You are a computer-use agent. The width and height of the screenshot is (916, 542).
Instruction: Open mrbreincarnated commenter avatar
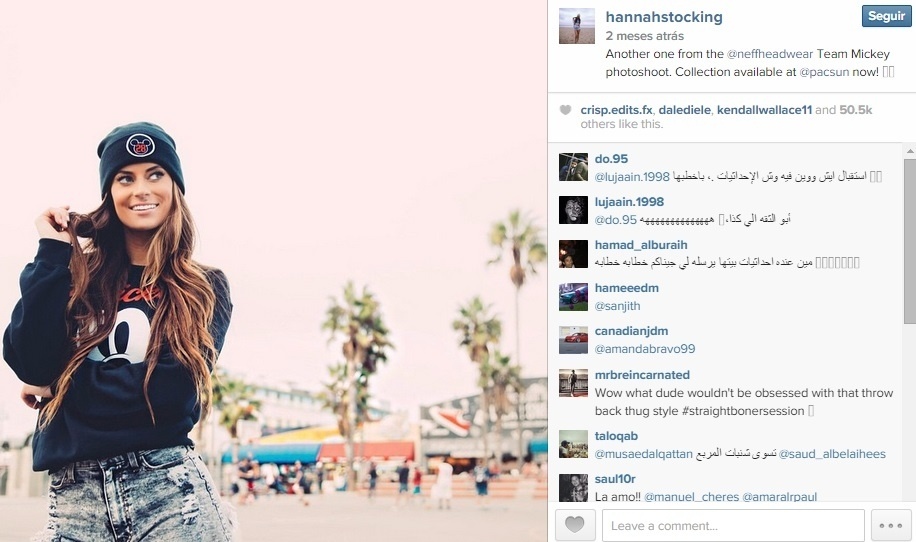pyautogui.click(x=573, y=383)
